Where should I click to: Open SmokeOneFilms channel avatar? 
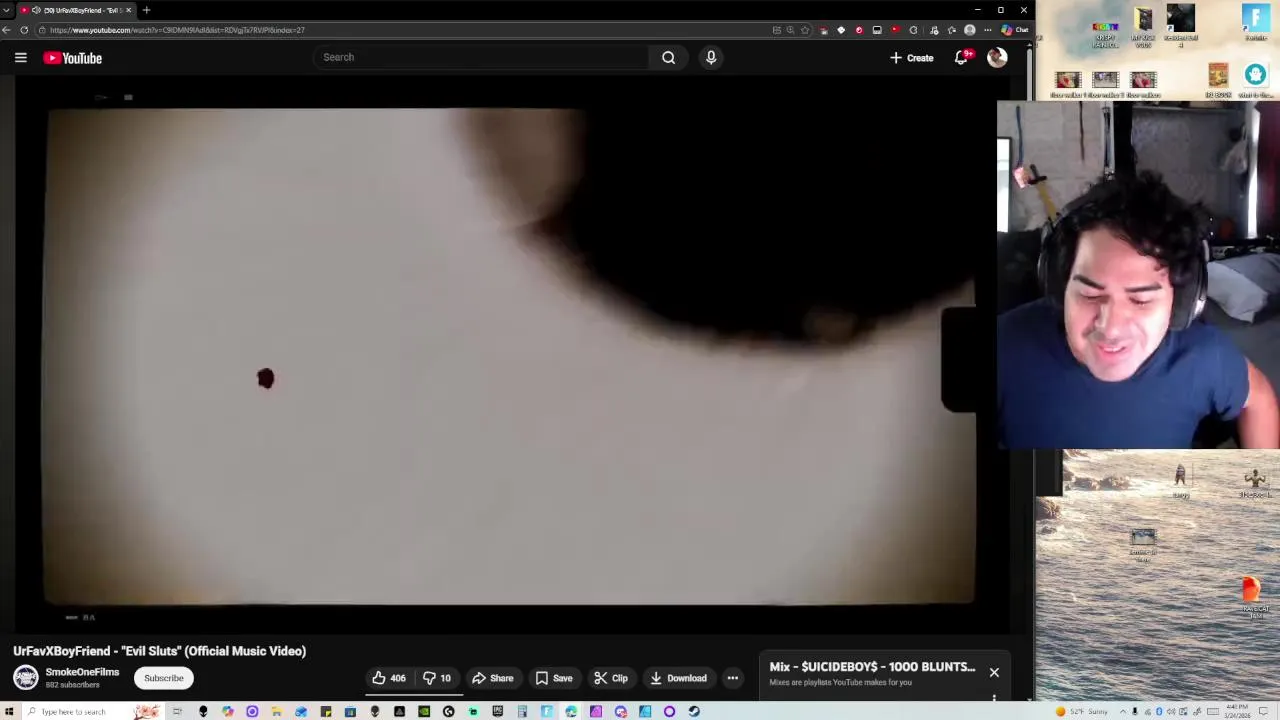tap(26, 678)
